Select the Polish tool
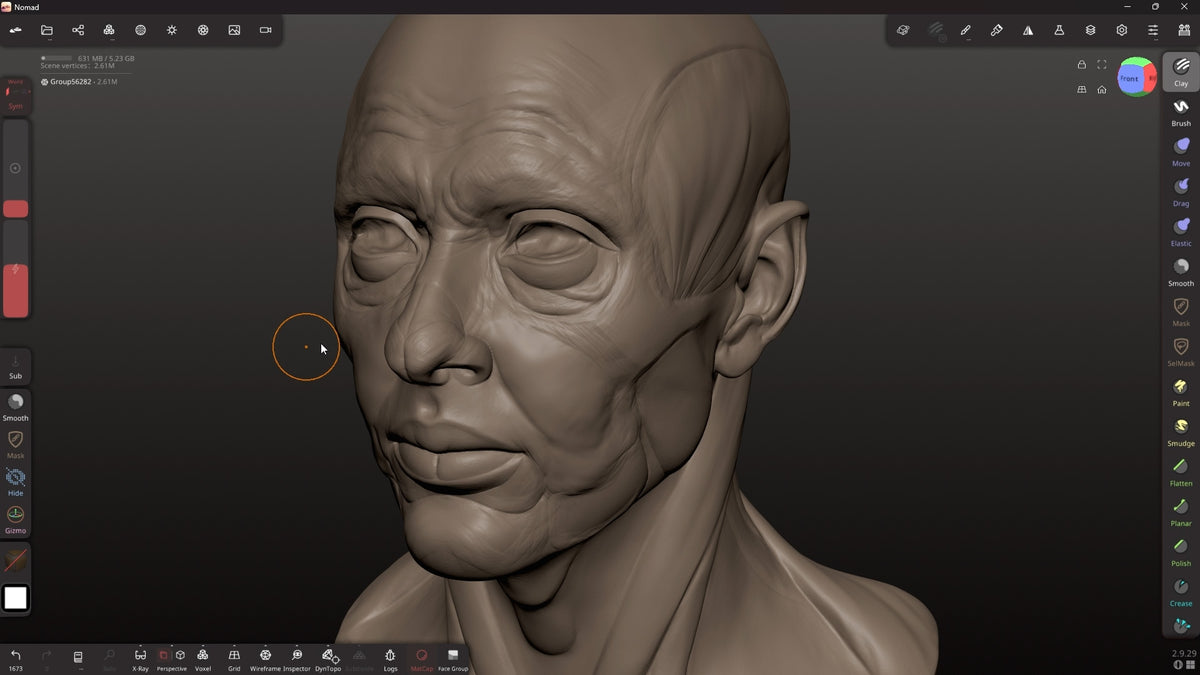Screen dimensions: 1200x675 (x=1181, y=551)
